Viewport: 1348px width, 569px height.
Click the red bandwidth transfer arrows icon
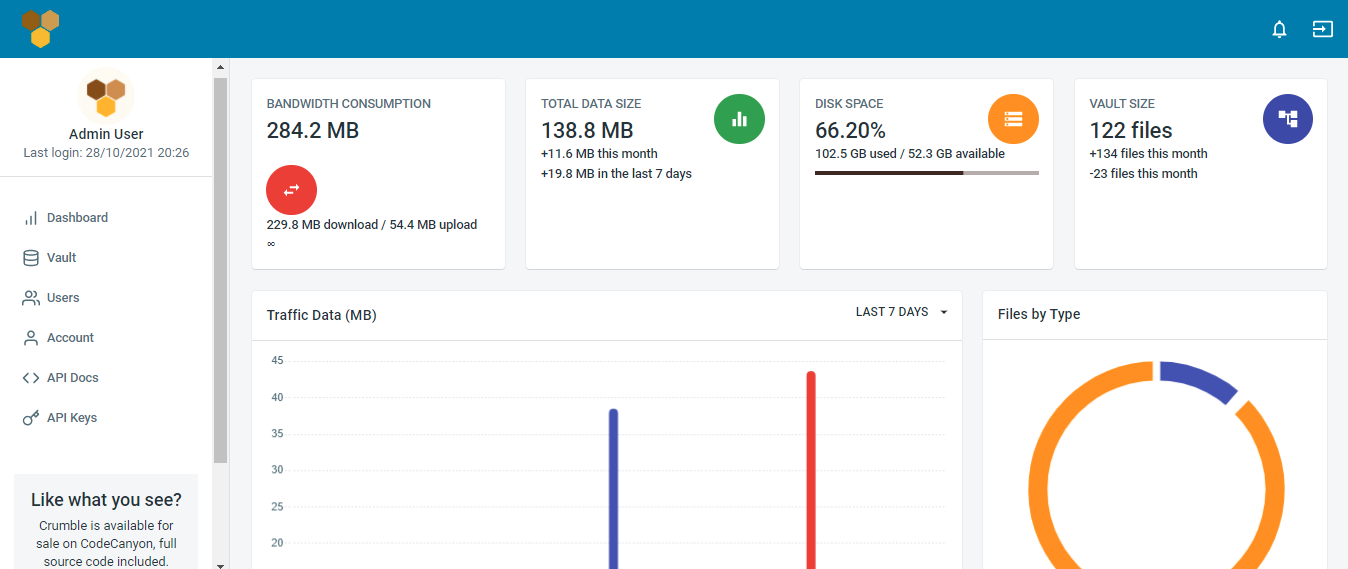click(291, 190)
